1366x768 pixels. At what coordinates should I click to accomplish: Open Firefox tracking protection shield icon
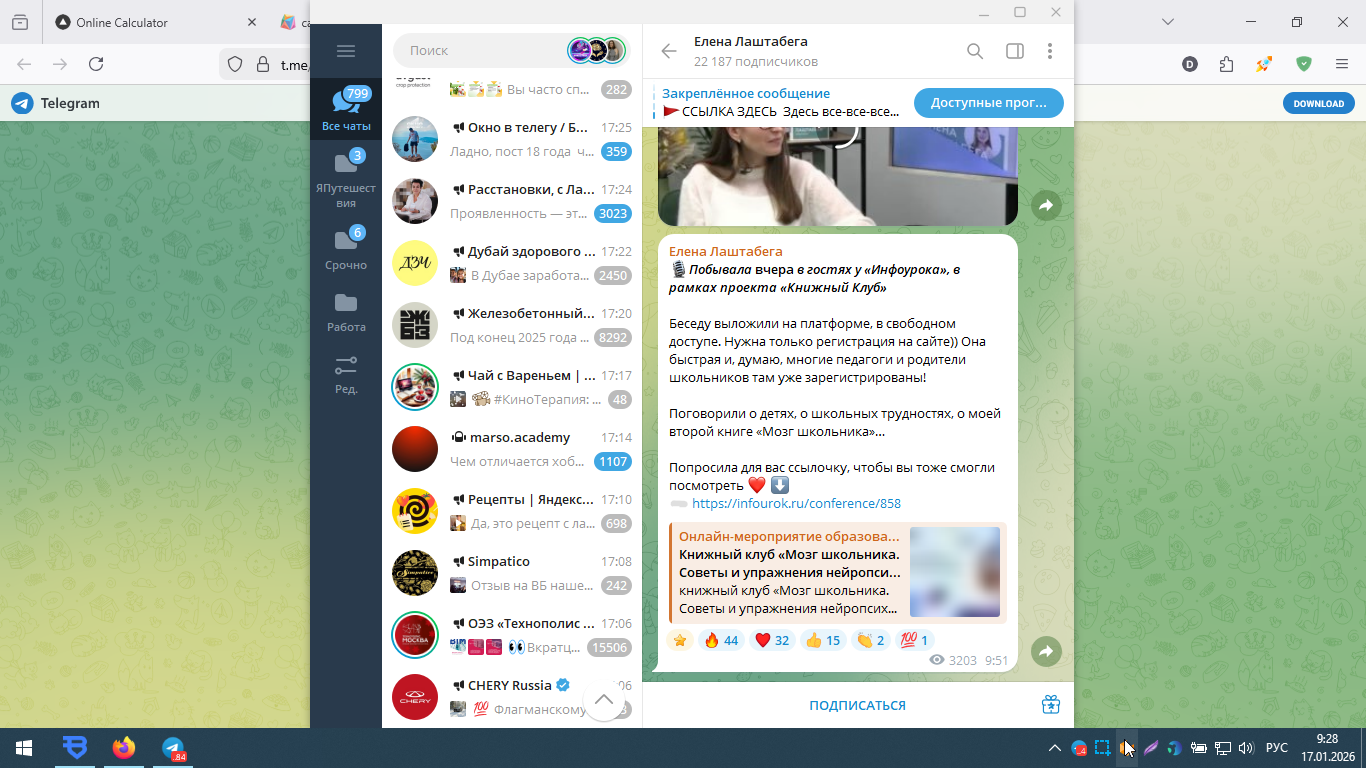[x=235, y=64]
